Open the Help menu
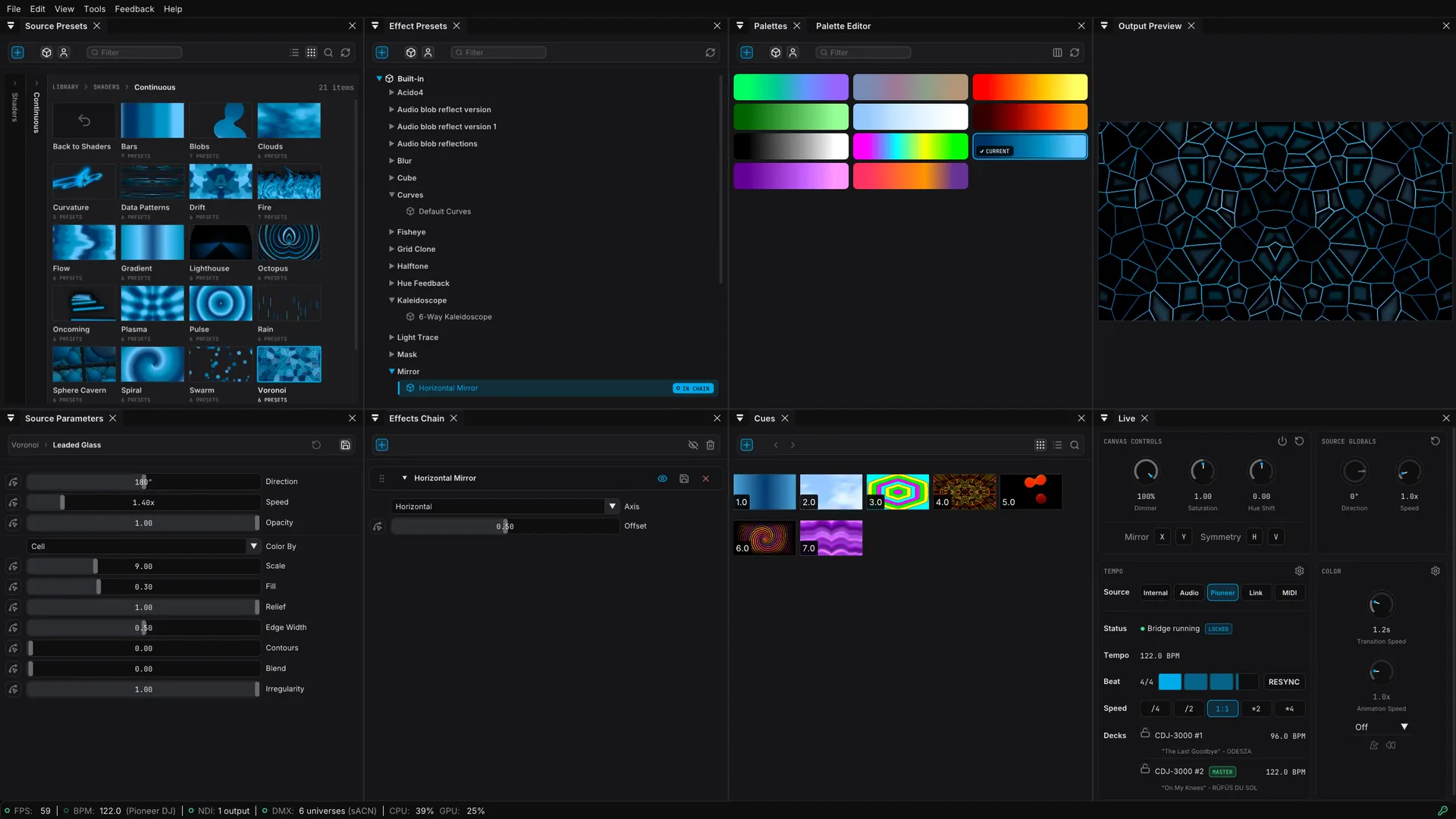The height and width of the screenshot is (819, 1456). point(173,9)
